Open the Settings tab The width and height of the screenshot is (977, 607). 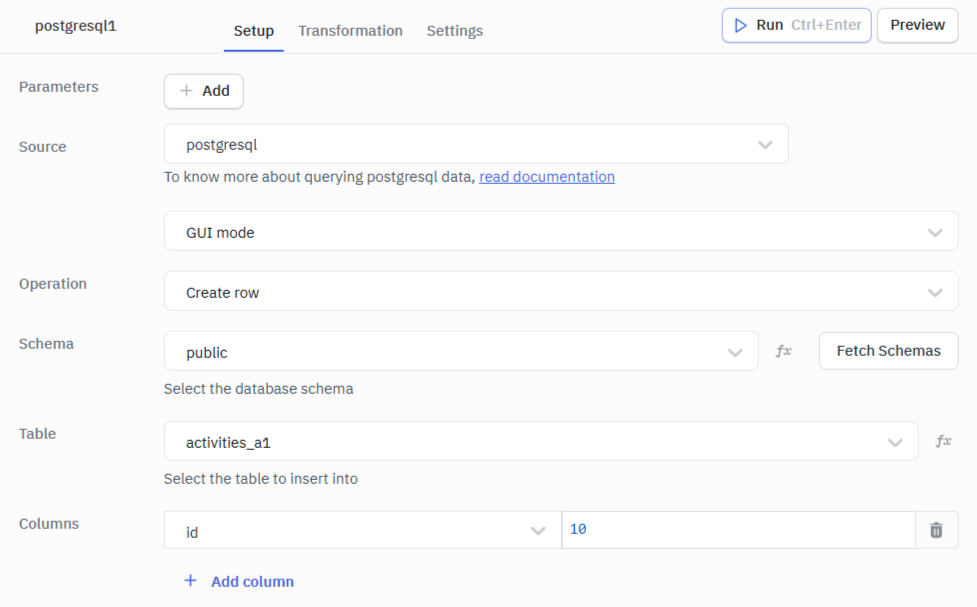click(454, 31)
